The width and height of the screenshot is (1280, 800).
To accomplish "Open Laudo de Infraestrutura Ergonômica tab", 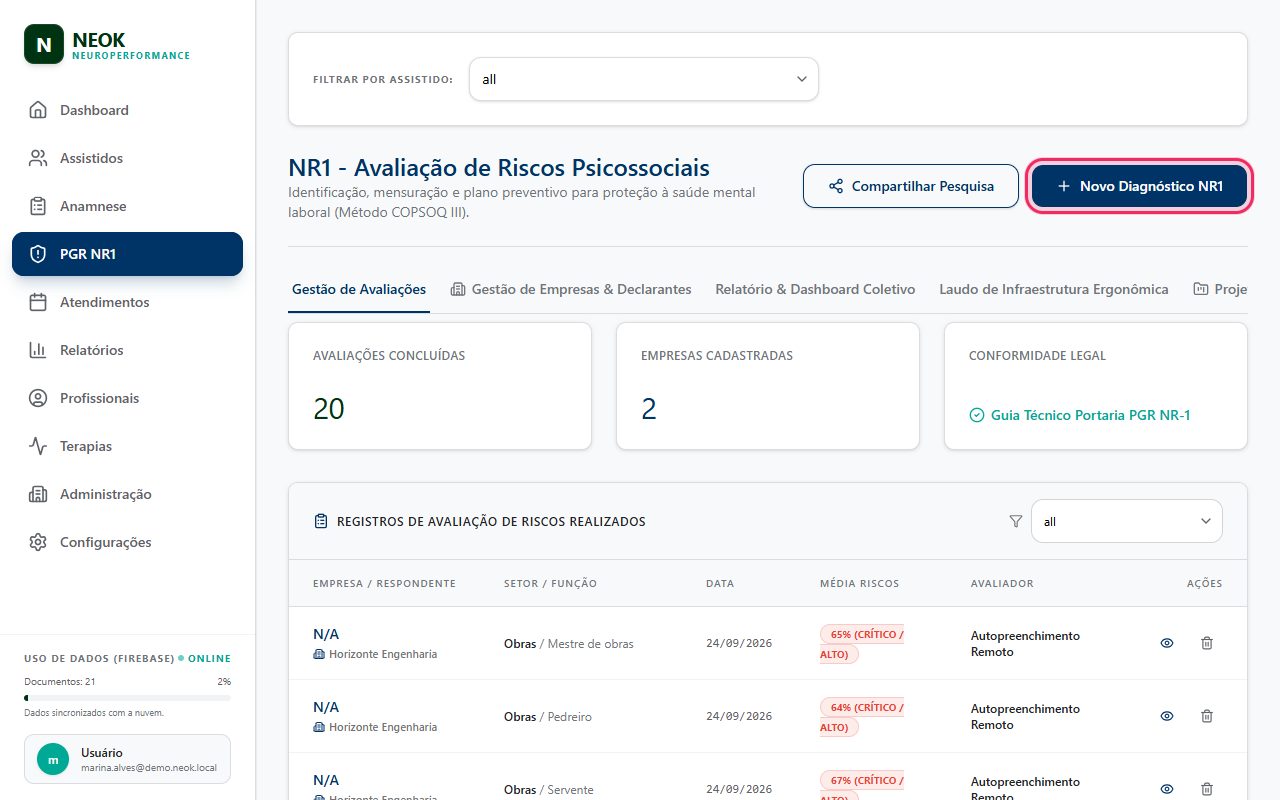I will (1054, 289).
